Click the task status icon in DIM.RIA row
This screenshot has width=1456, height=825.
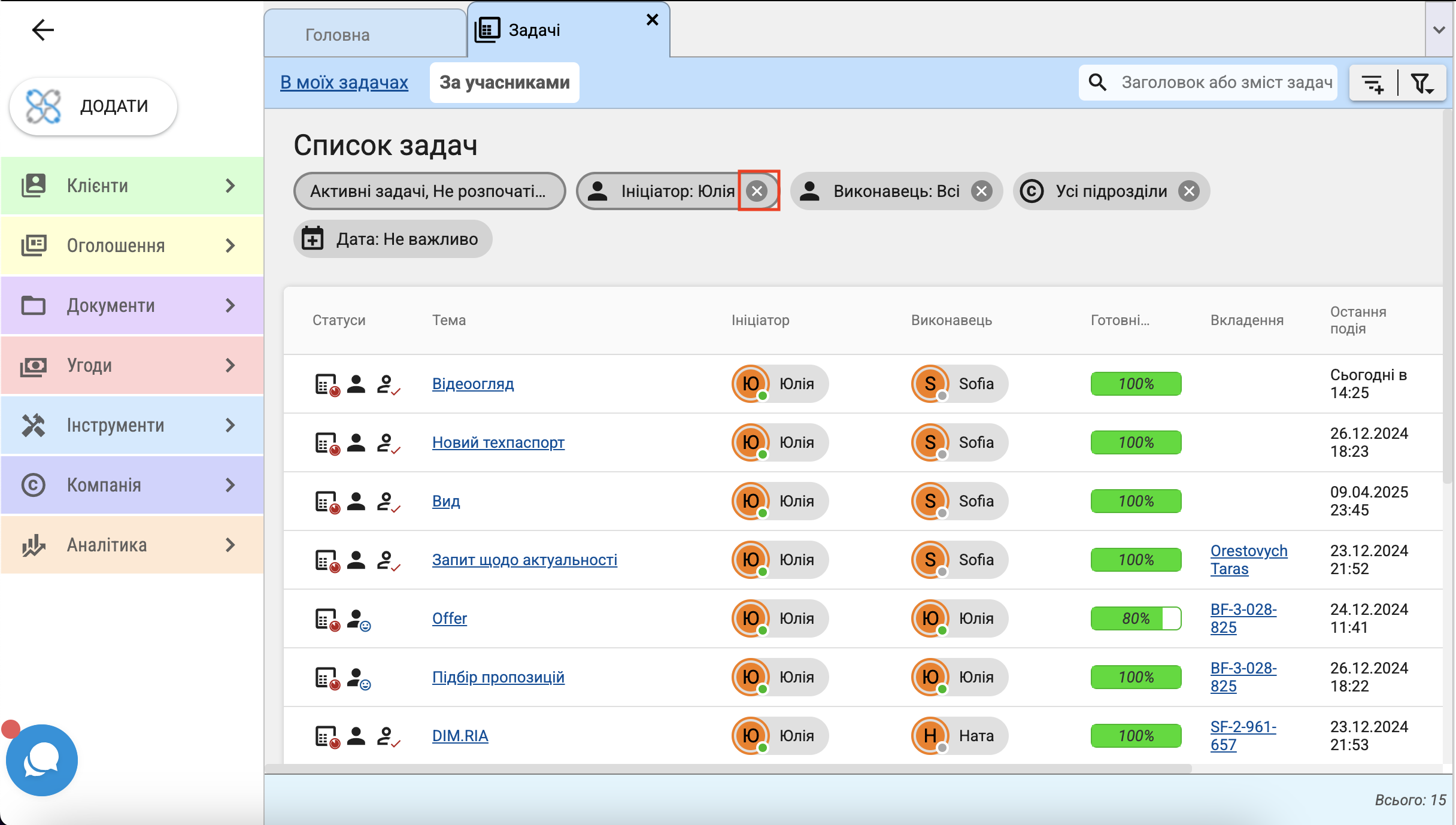pos(327,737)
